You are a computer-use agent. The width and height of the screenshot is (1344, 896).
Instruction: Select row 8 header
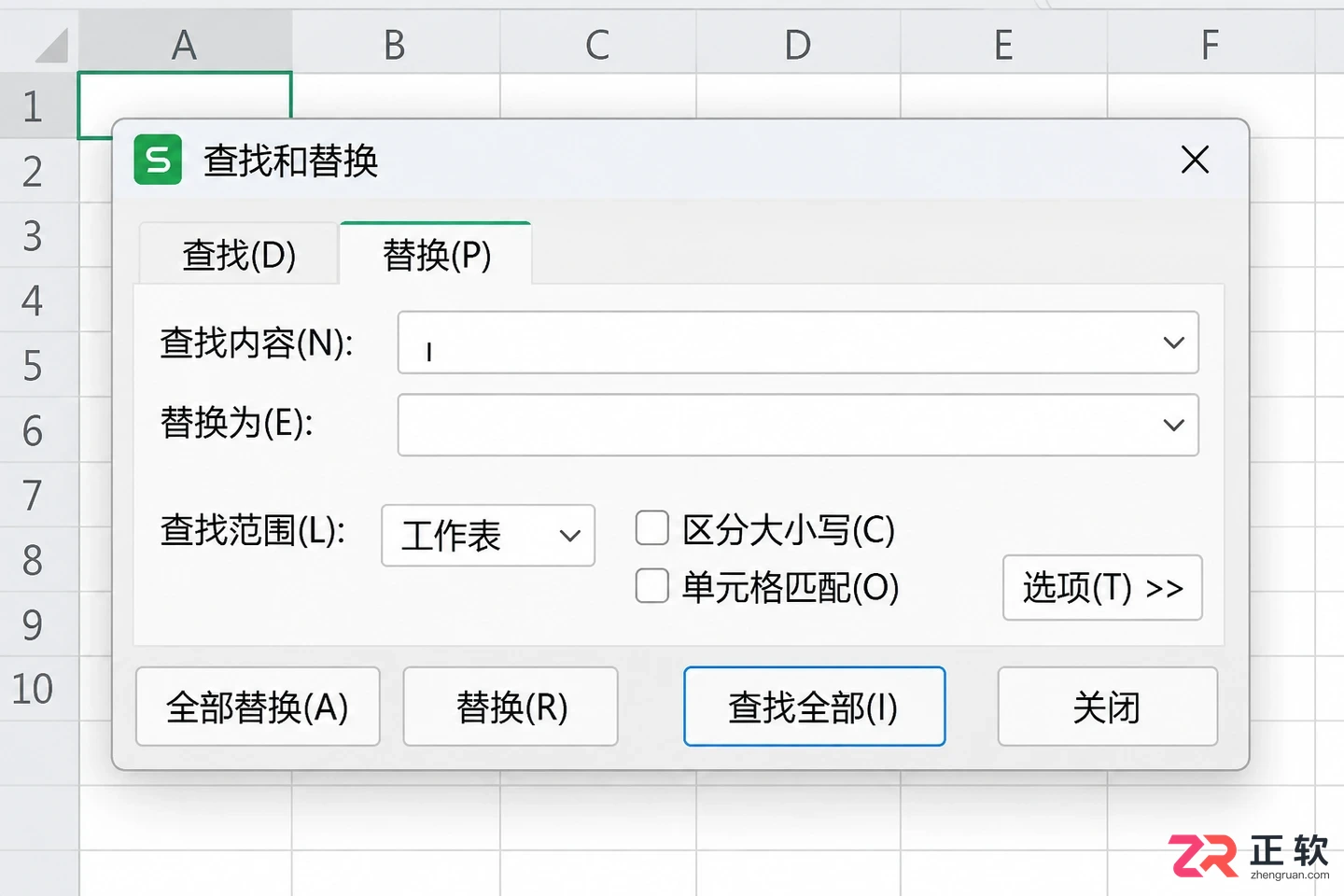click(x=37, y=559)
